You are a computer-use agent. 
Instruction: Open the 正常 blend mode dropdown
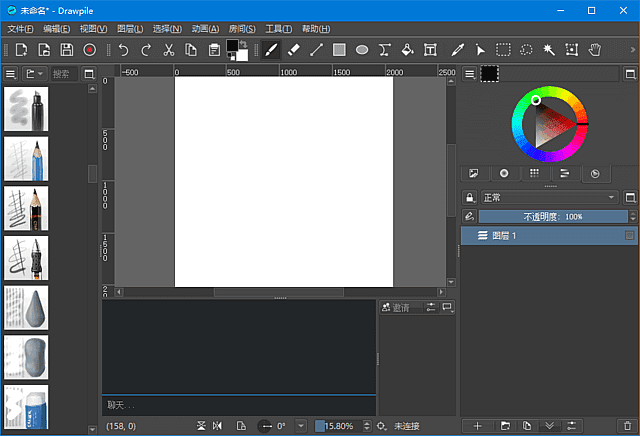point(548,198)
